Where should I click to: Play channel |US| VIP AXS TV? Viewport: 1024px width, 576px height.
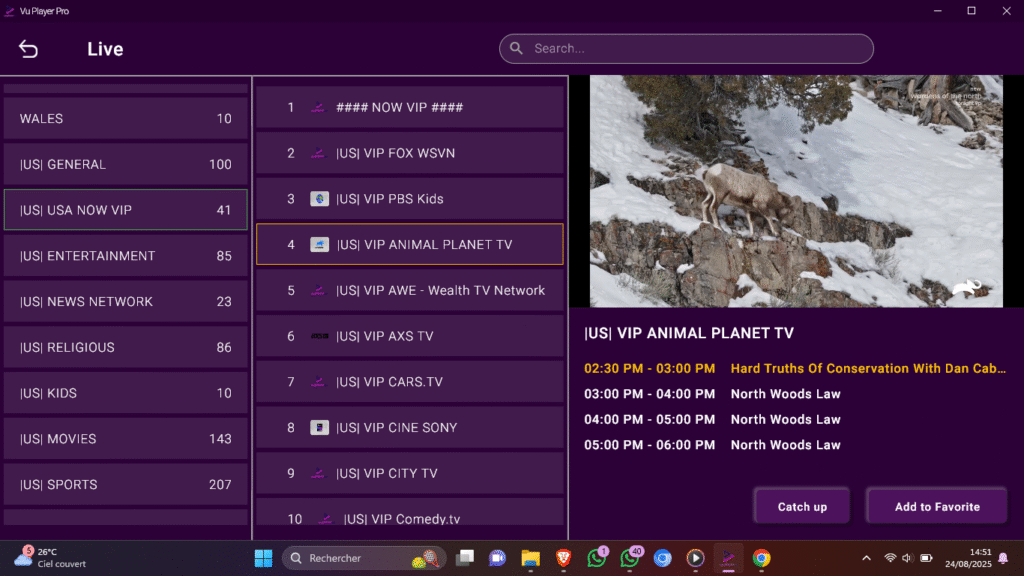(x=409, y=336)
